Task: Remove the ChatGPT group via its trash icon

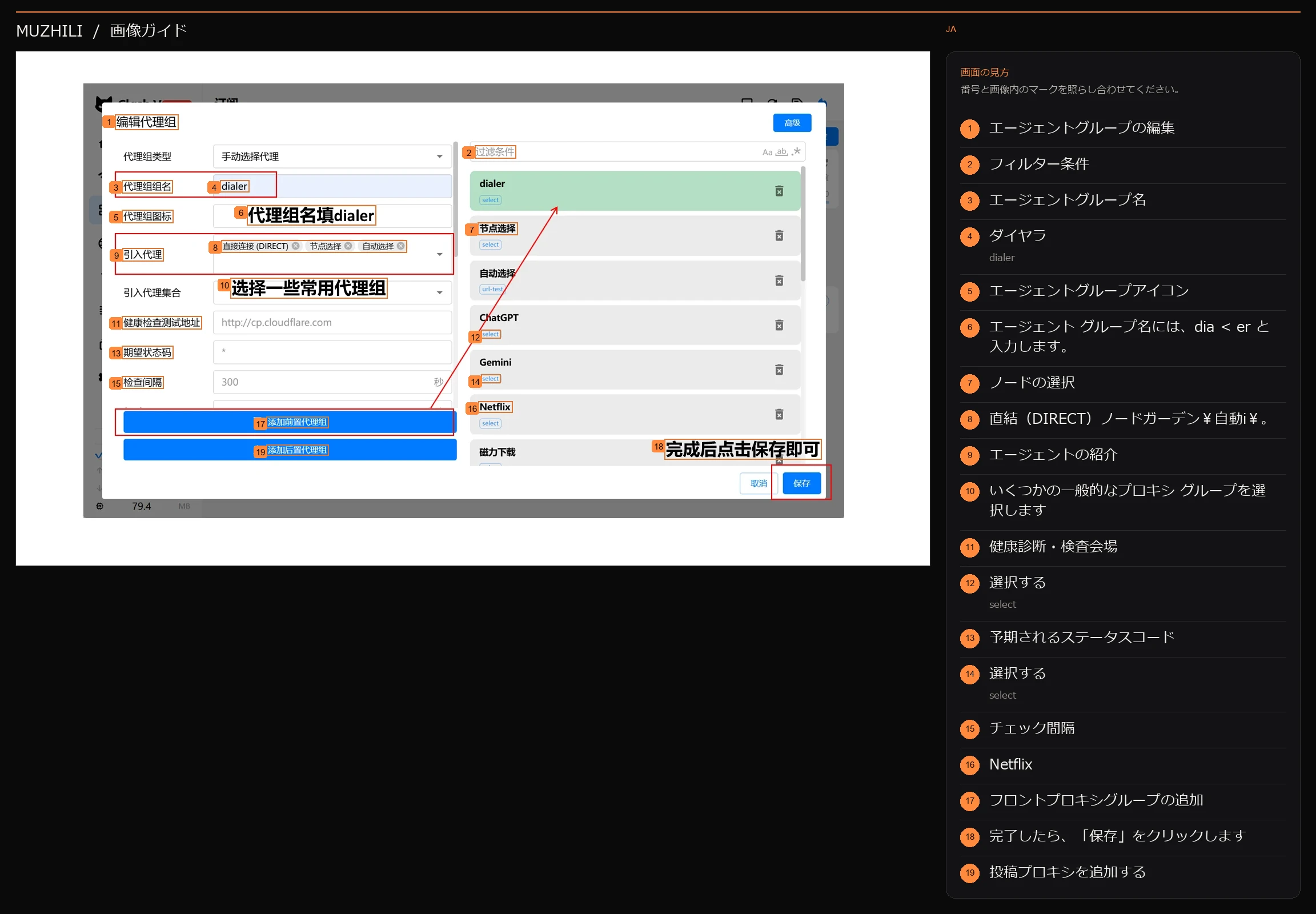Action: [779, 325]
